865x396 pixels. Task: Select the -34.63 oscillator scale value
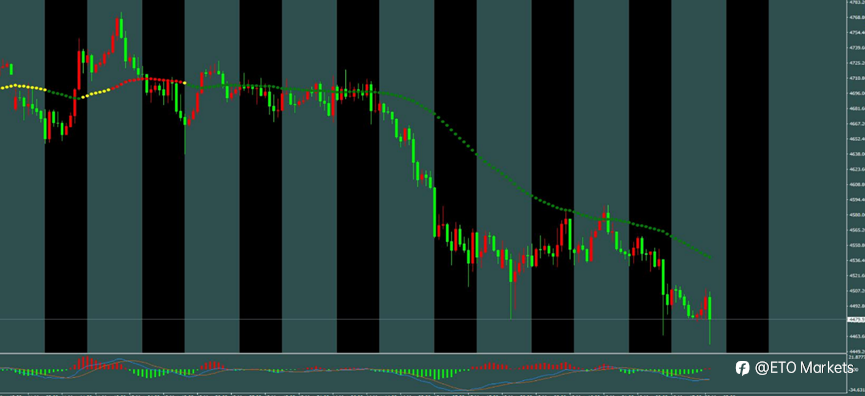click(857, 390)
